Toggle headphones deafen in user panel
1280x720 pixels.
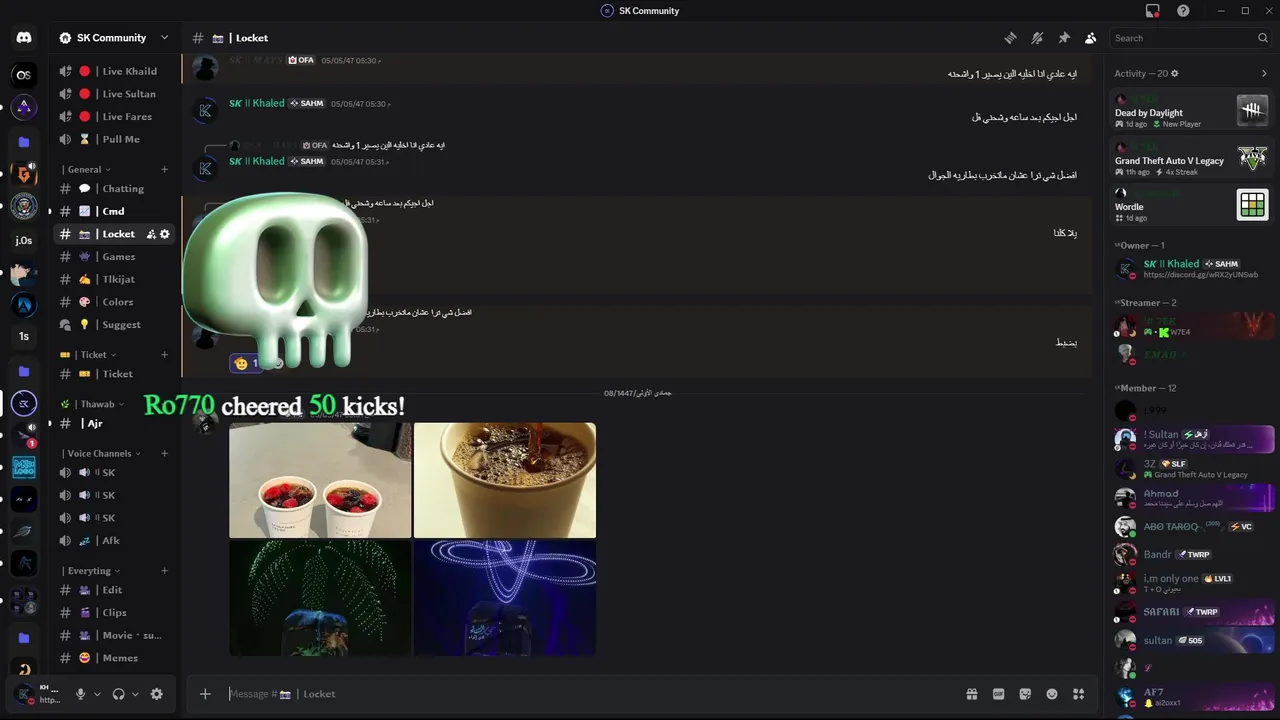coord(118,694)
